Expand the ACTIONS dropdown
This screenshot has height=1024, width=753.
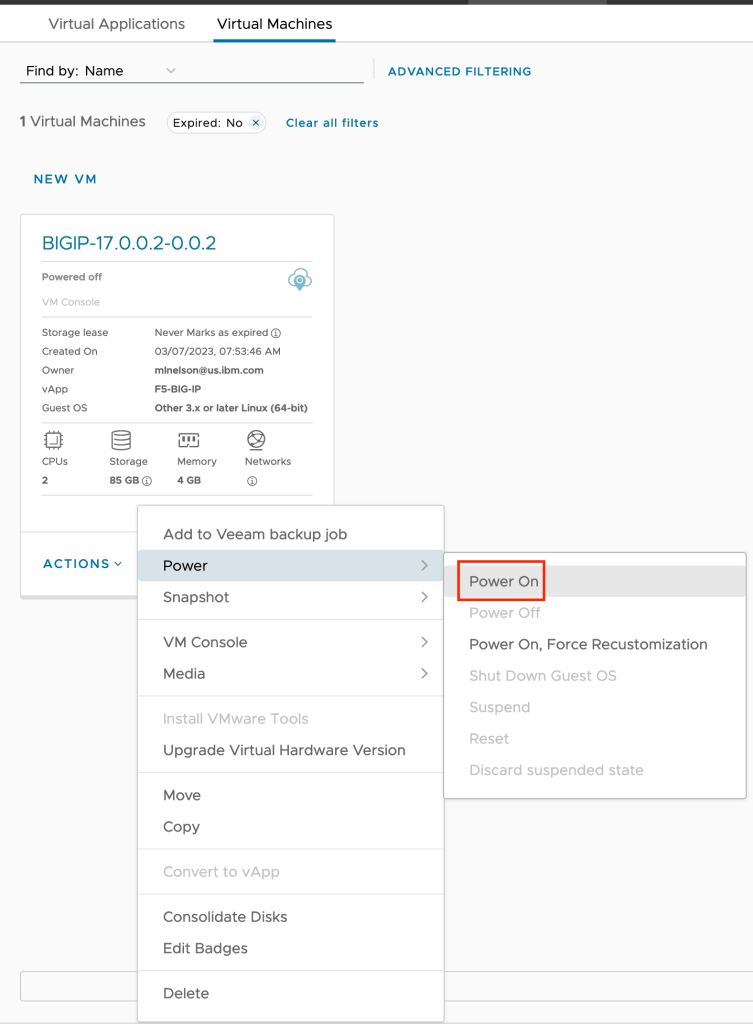[82, 564]
